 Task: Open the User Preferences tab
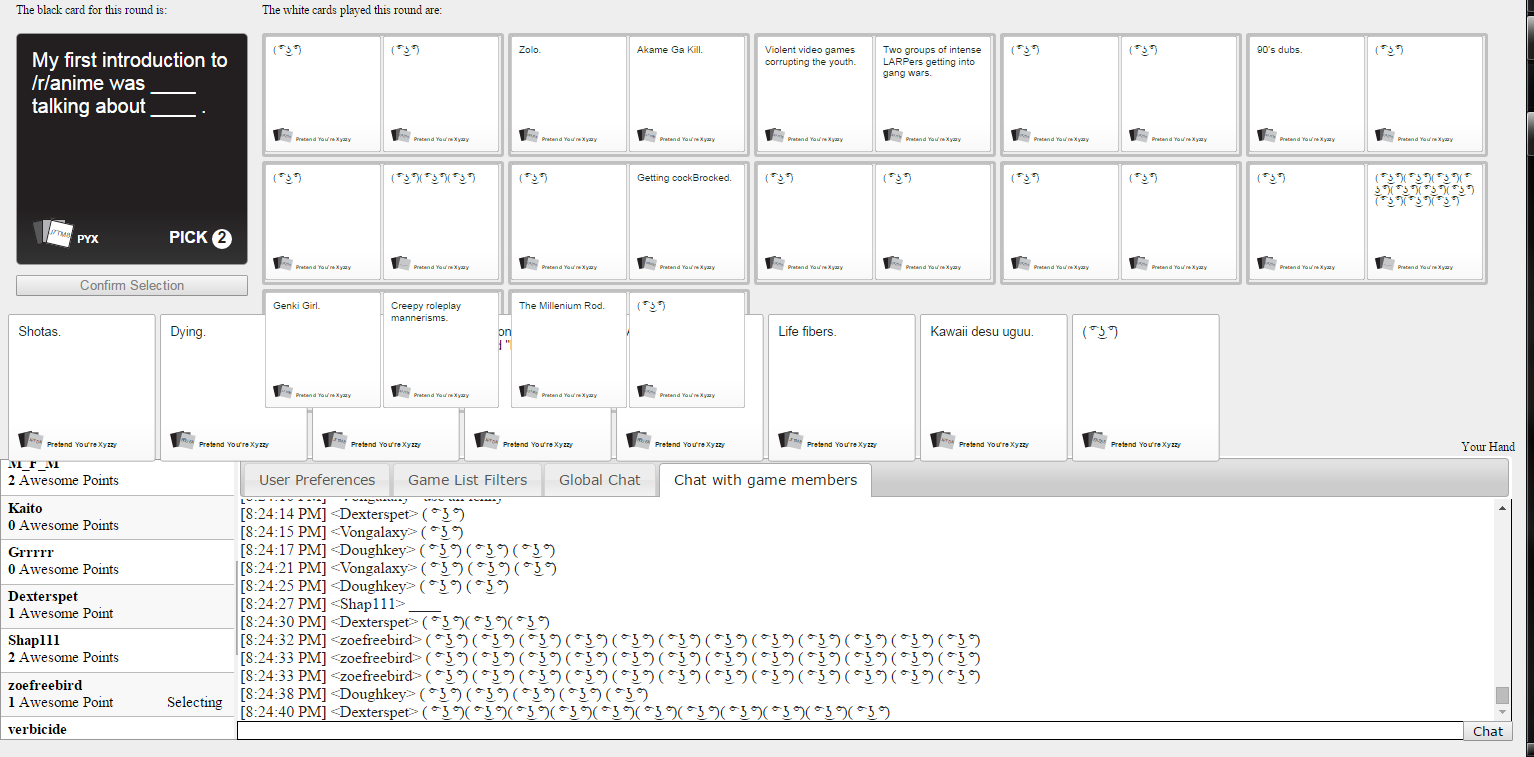pos(317,480)
